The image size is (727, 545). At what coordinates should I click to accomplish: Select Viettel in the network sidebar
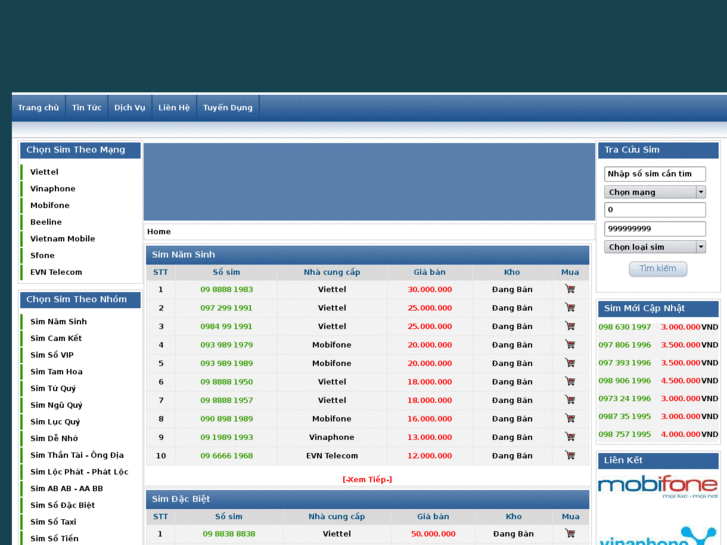[44, 172]
